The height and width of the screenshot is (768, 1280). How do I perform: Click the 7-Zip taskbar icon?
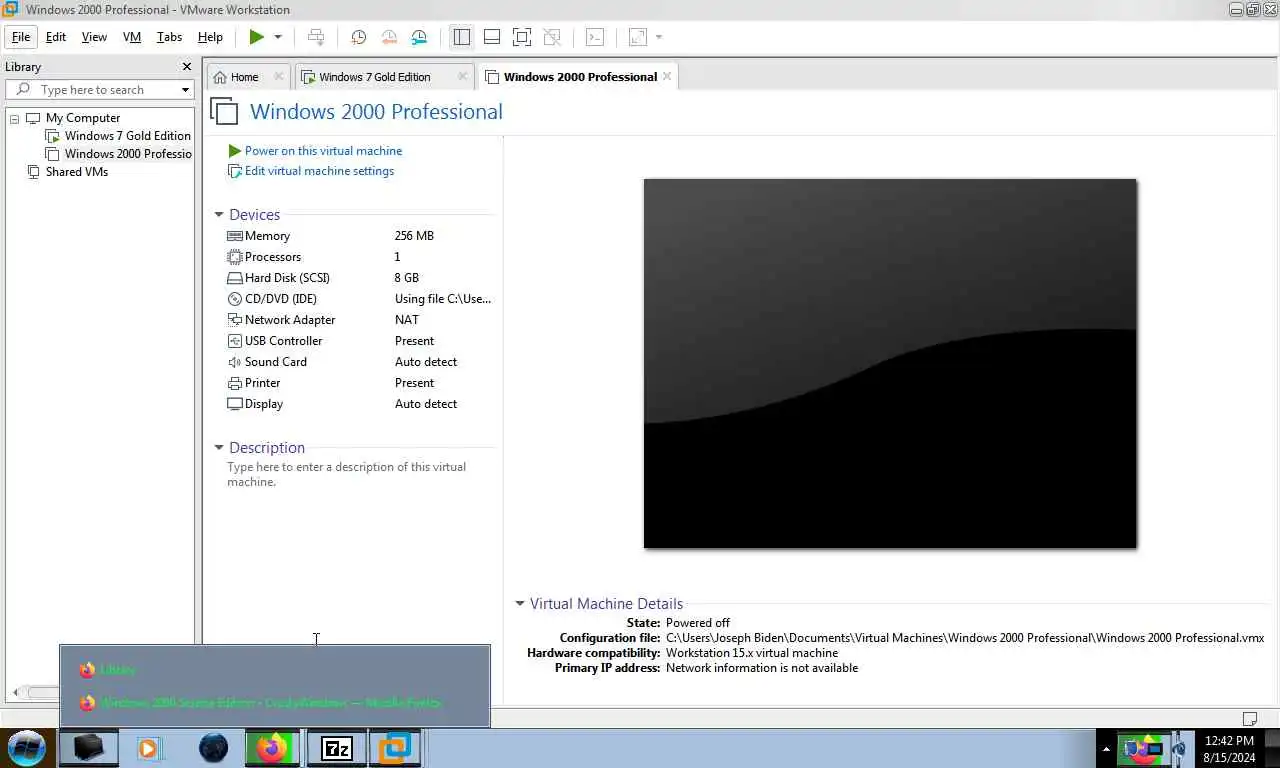(337, 748)
